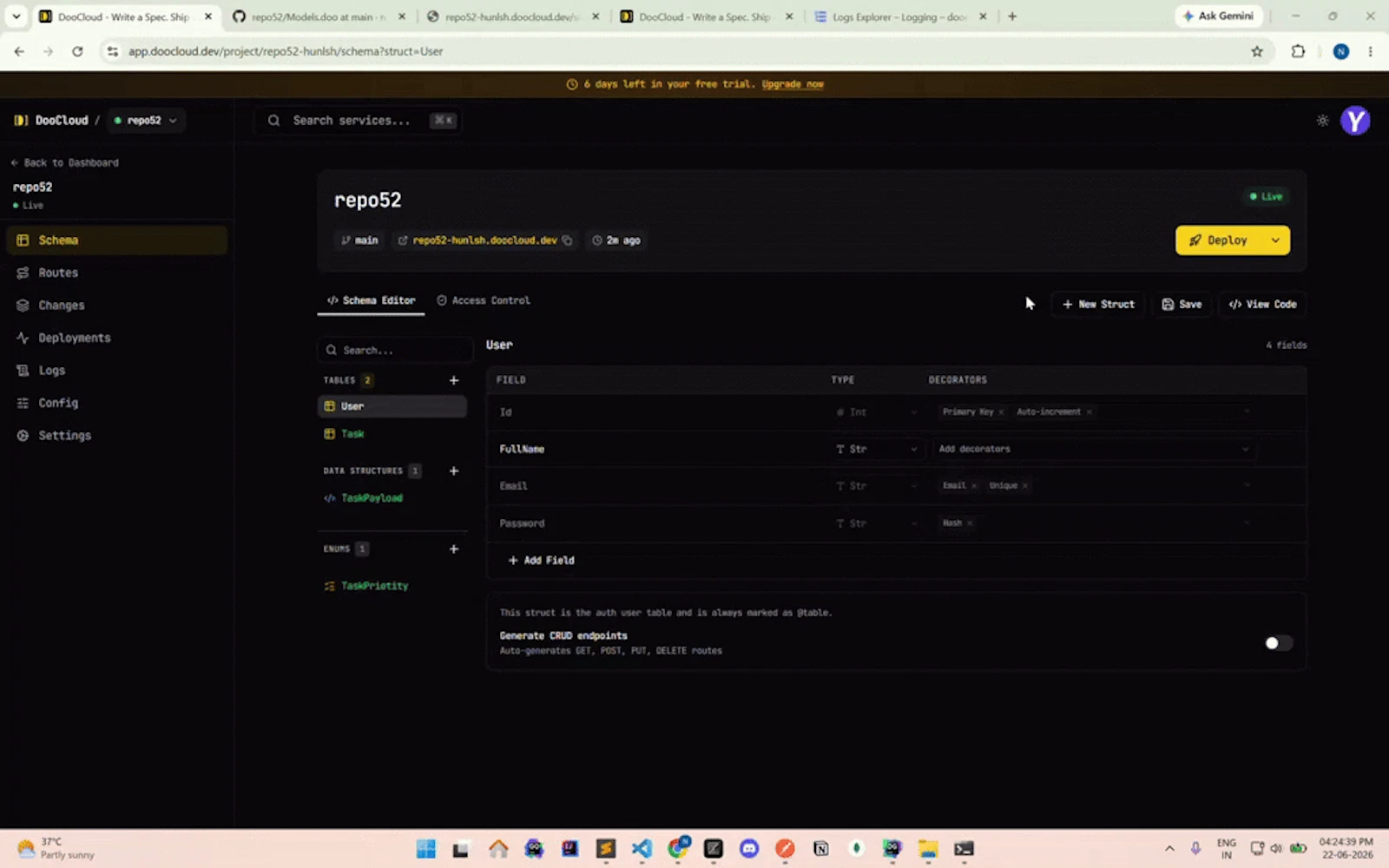This screenshot has height=868, width=1389.
Task: Click the Ask Gemini button
Action: pyautogui.click(x=1218, y=16)
